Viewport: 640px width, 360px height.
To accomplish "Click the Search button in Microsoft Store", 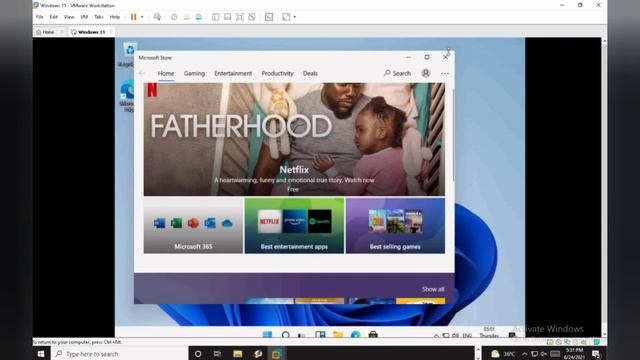I will (x=397, y=73).
